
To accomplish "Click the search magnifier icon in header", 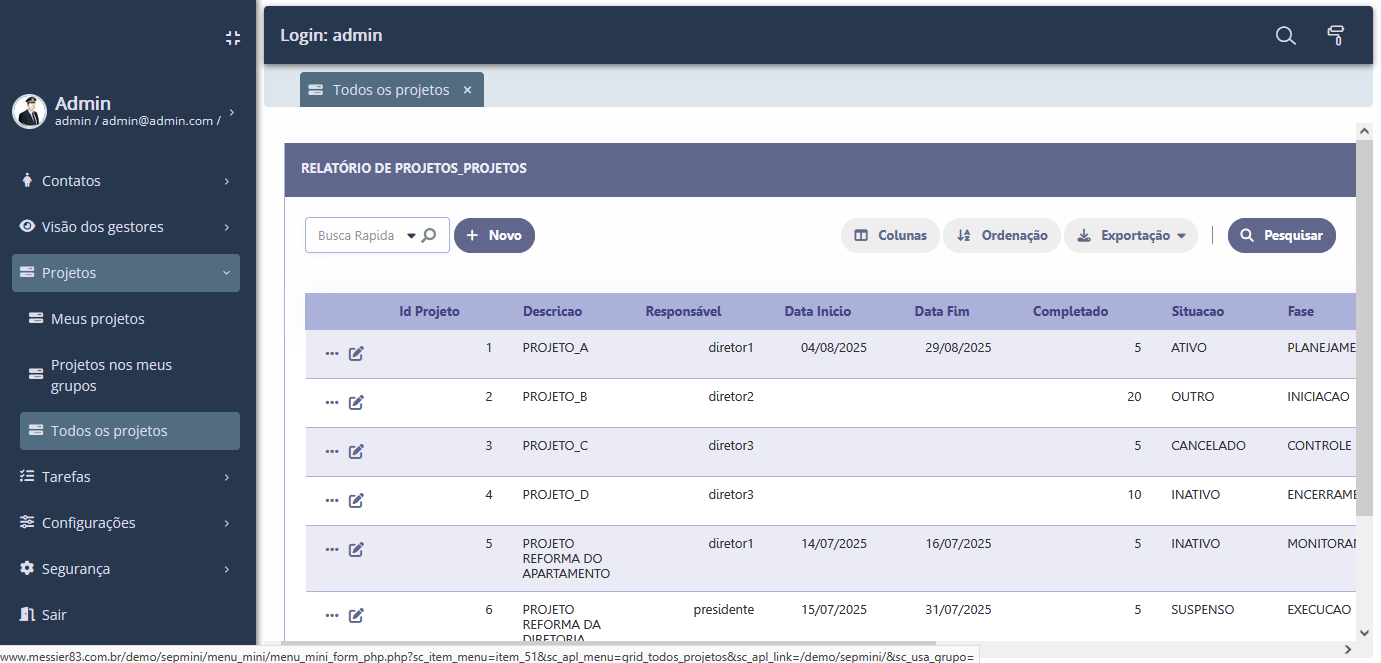I will pos(1285,36).
